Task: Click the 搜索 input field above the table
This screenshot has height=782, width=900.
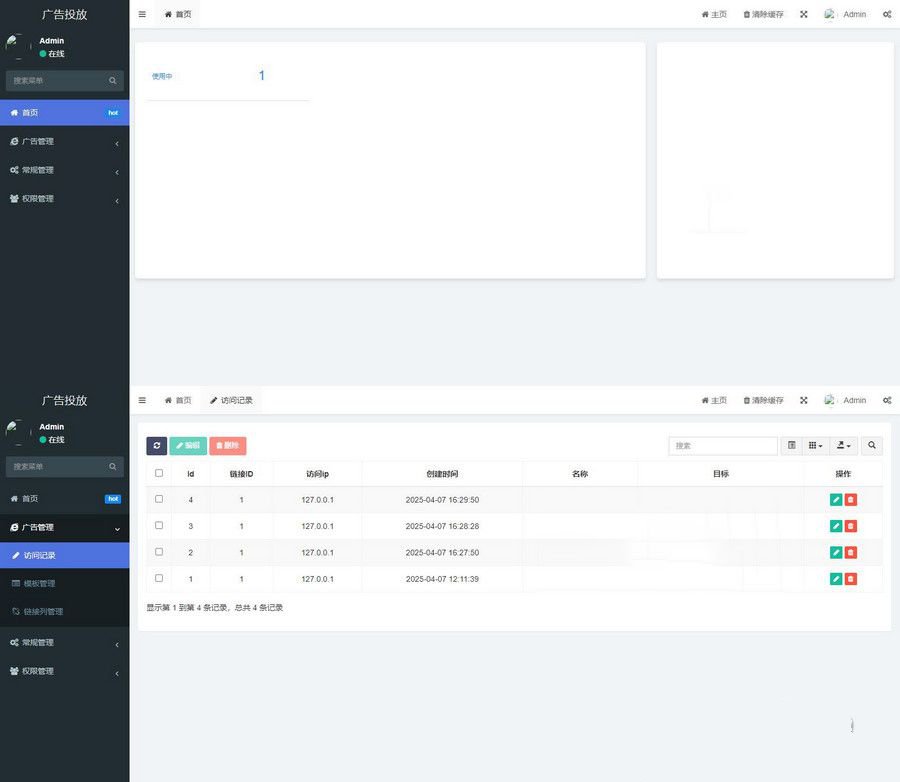Action: [x=722, y=446]
